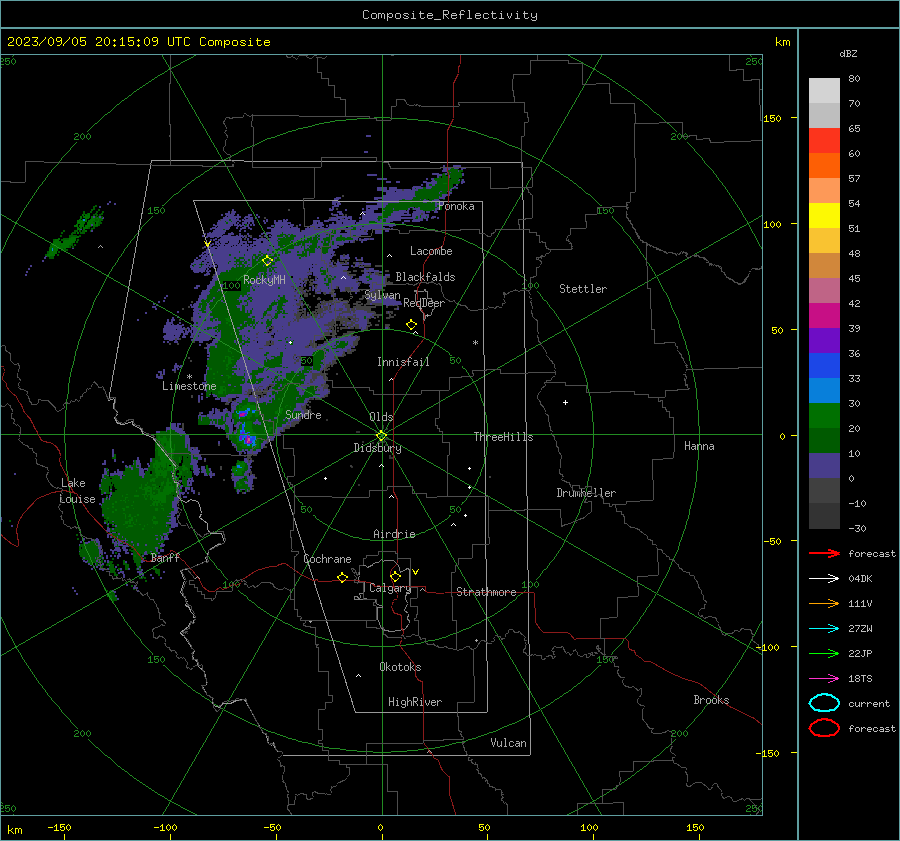Click the red forecast ellipse in the legend
Viewport: 900px width, 841px height.
point(824,728)
